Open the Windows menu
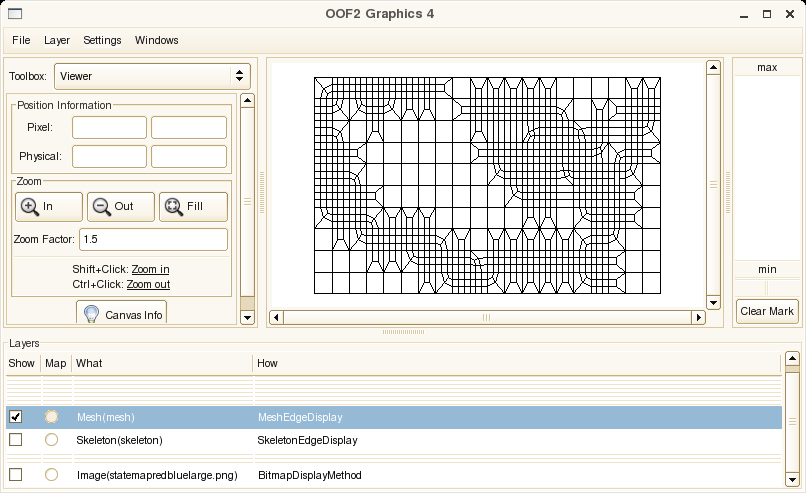The image size is (806, 493). pos(156,40)
